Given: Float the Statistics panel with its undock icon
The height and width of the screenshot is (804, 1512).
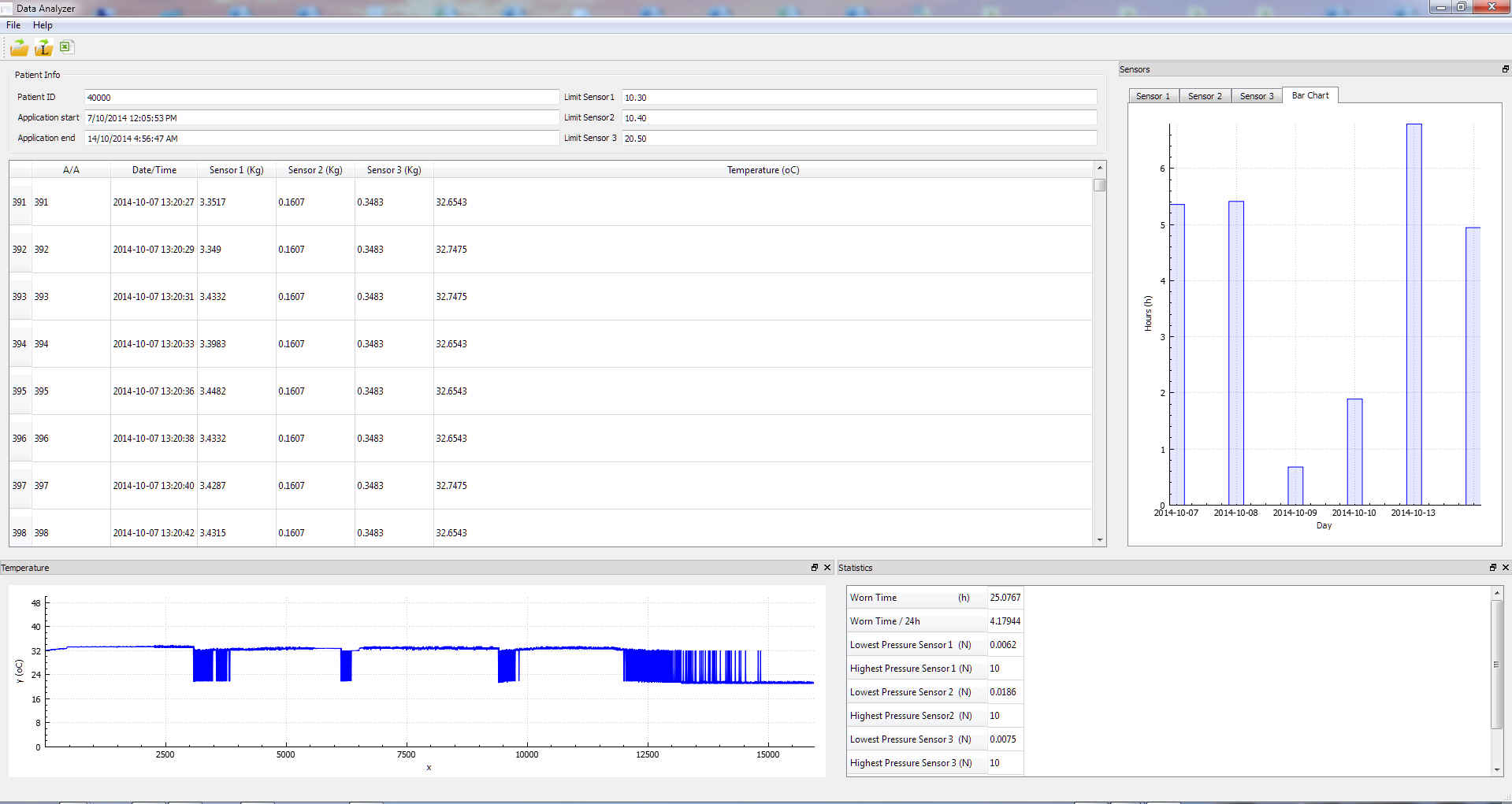Looking at the screenshot, I should click(x=1492, y=567).
